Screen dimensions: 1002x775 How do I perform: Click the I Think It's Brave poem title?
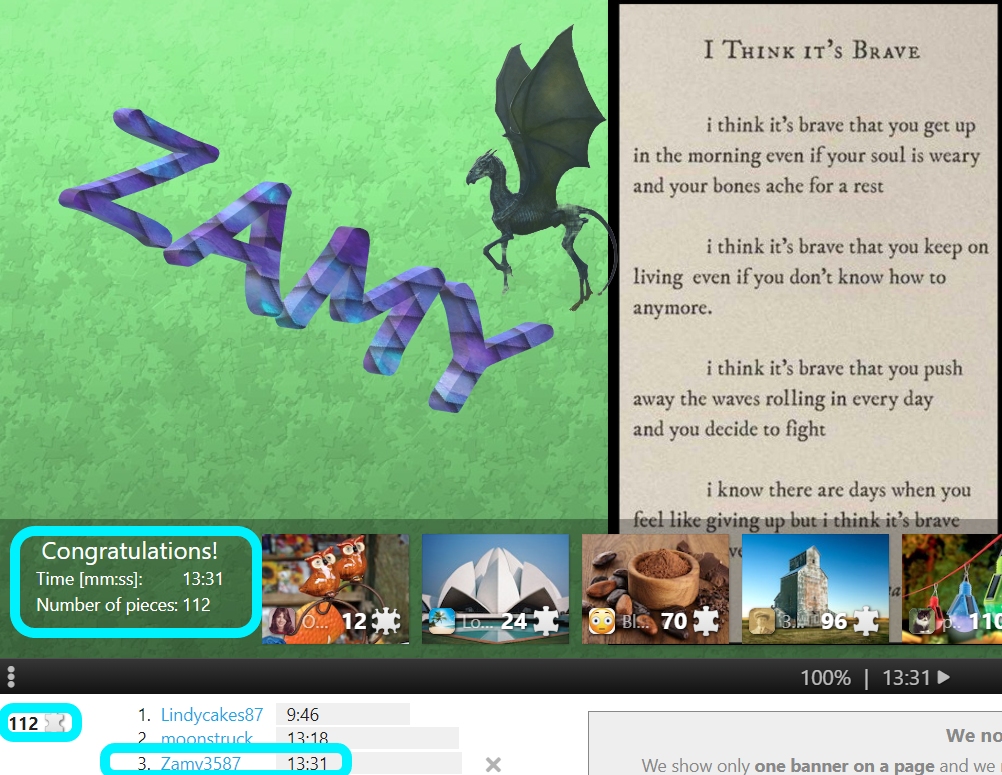coord(812,50)
